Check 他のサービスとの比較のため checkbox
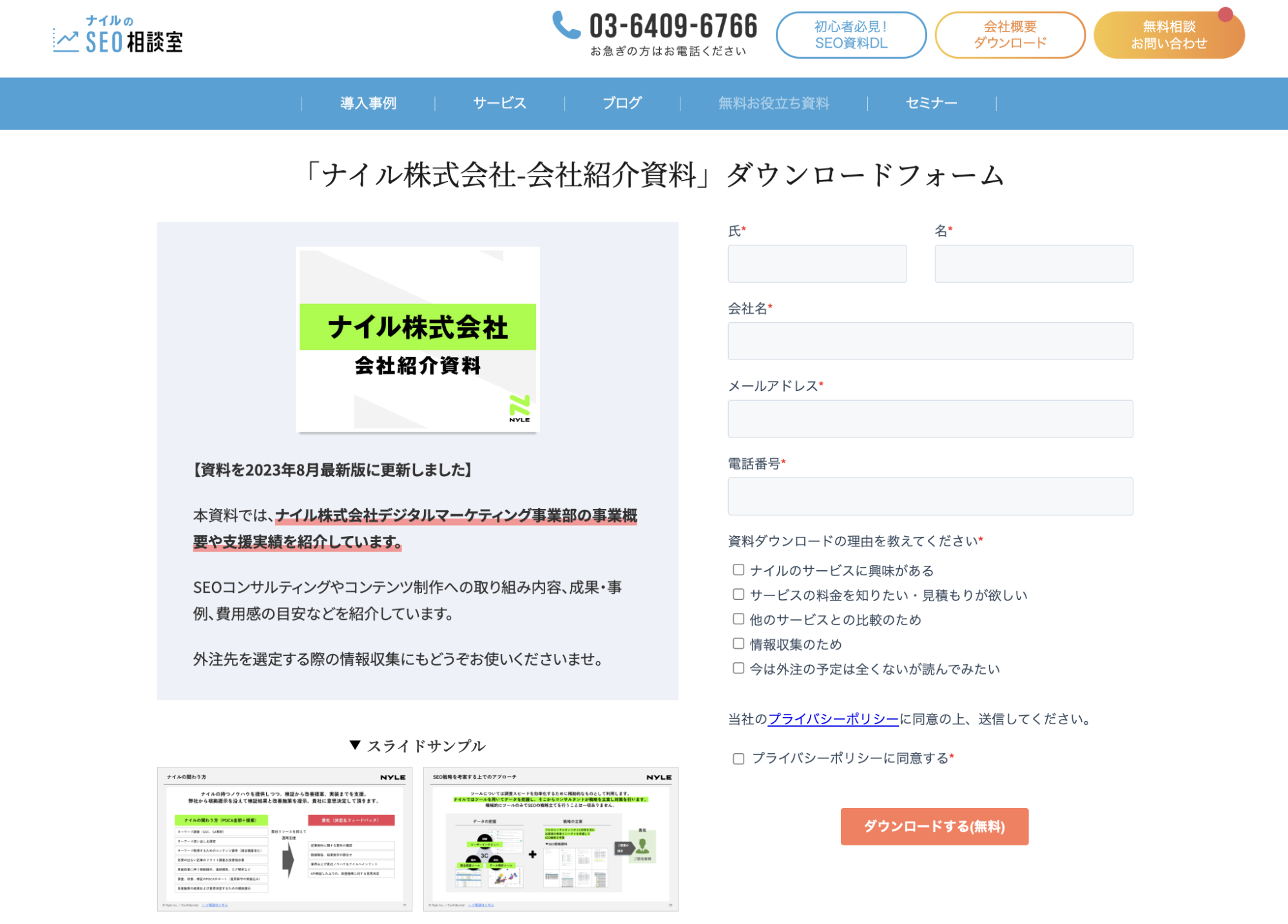 click(x=738, y=619)
